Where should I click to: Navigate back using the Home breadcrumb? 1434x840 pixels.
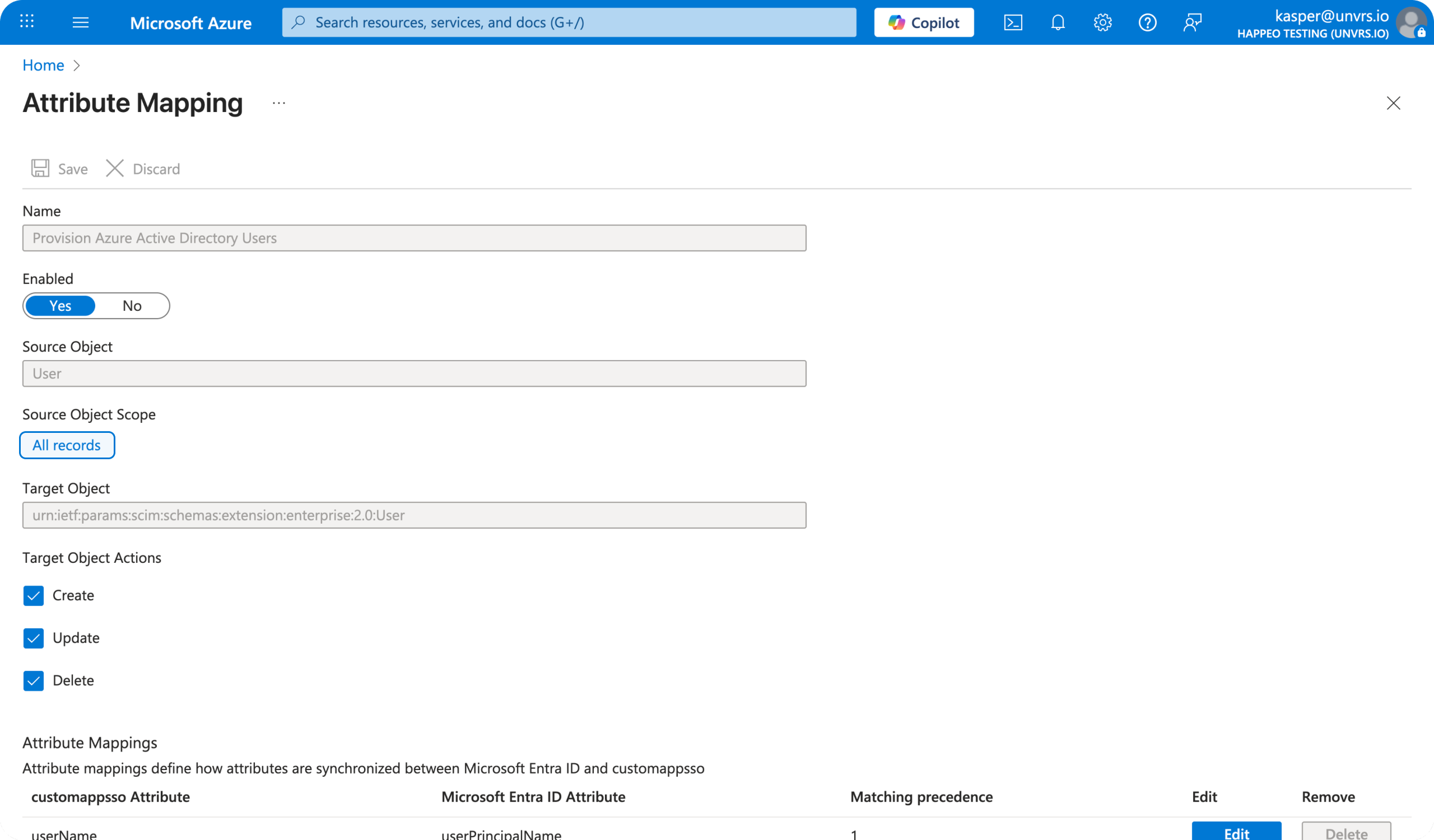click(x=43, y=65)
